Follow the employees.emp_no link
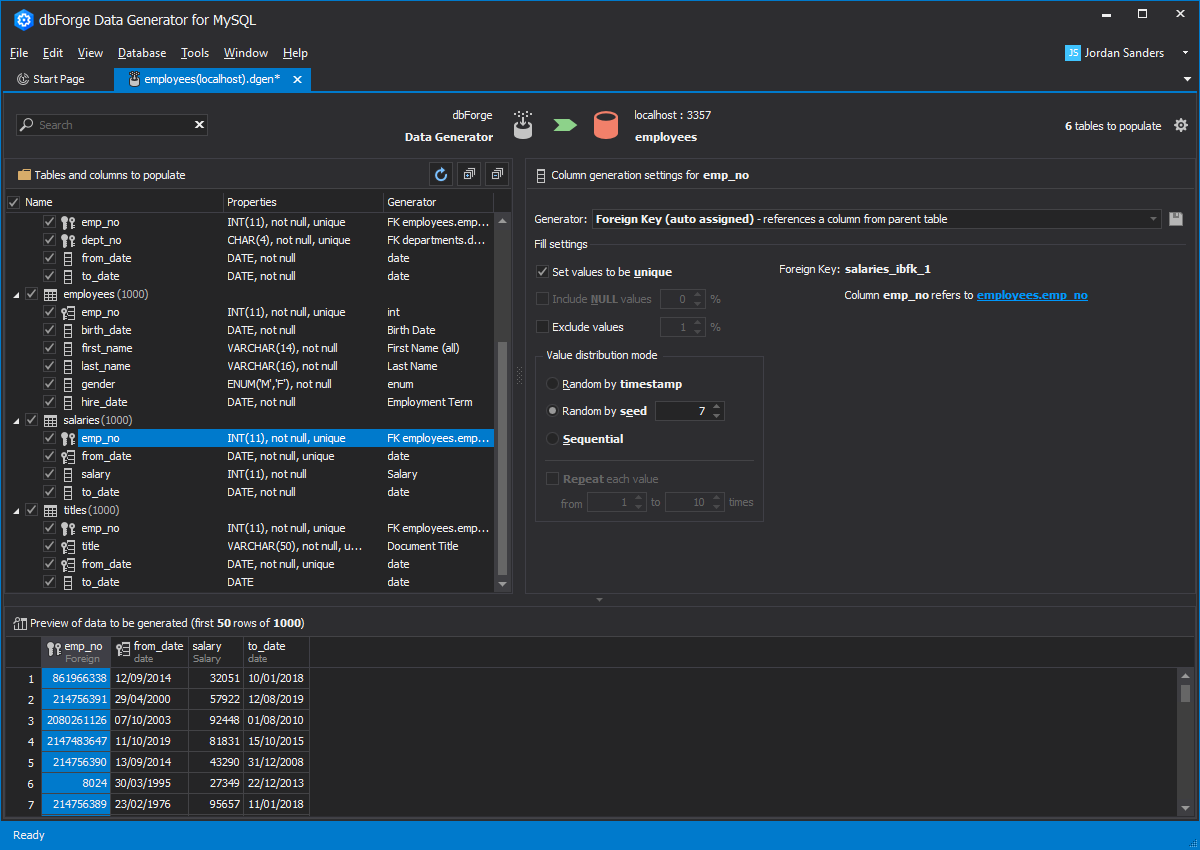The width and height of the screenshot is (1200, 850). coord(1031,295)
